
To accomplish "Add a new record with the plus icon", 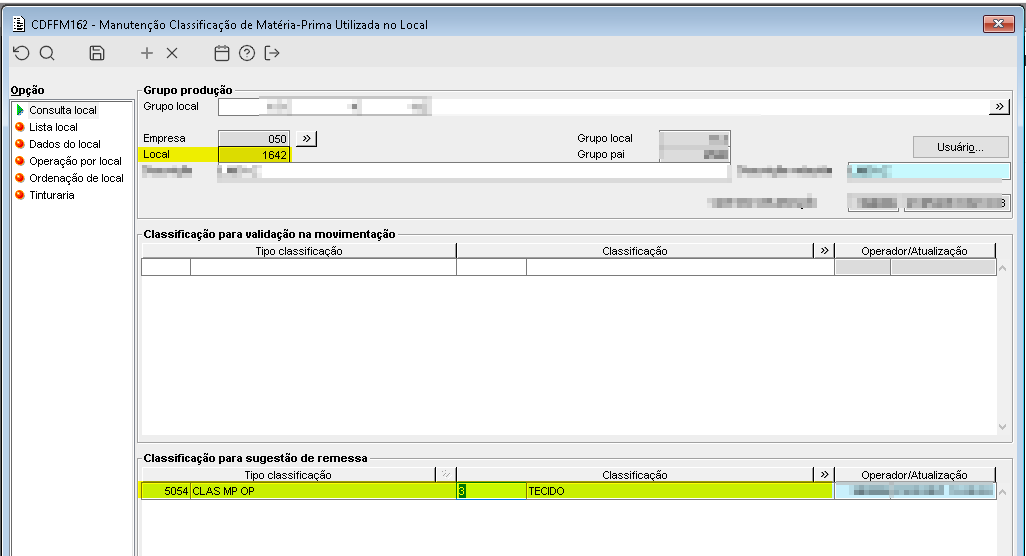I will pyautogui.click(x=147, y=53).
